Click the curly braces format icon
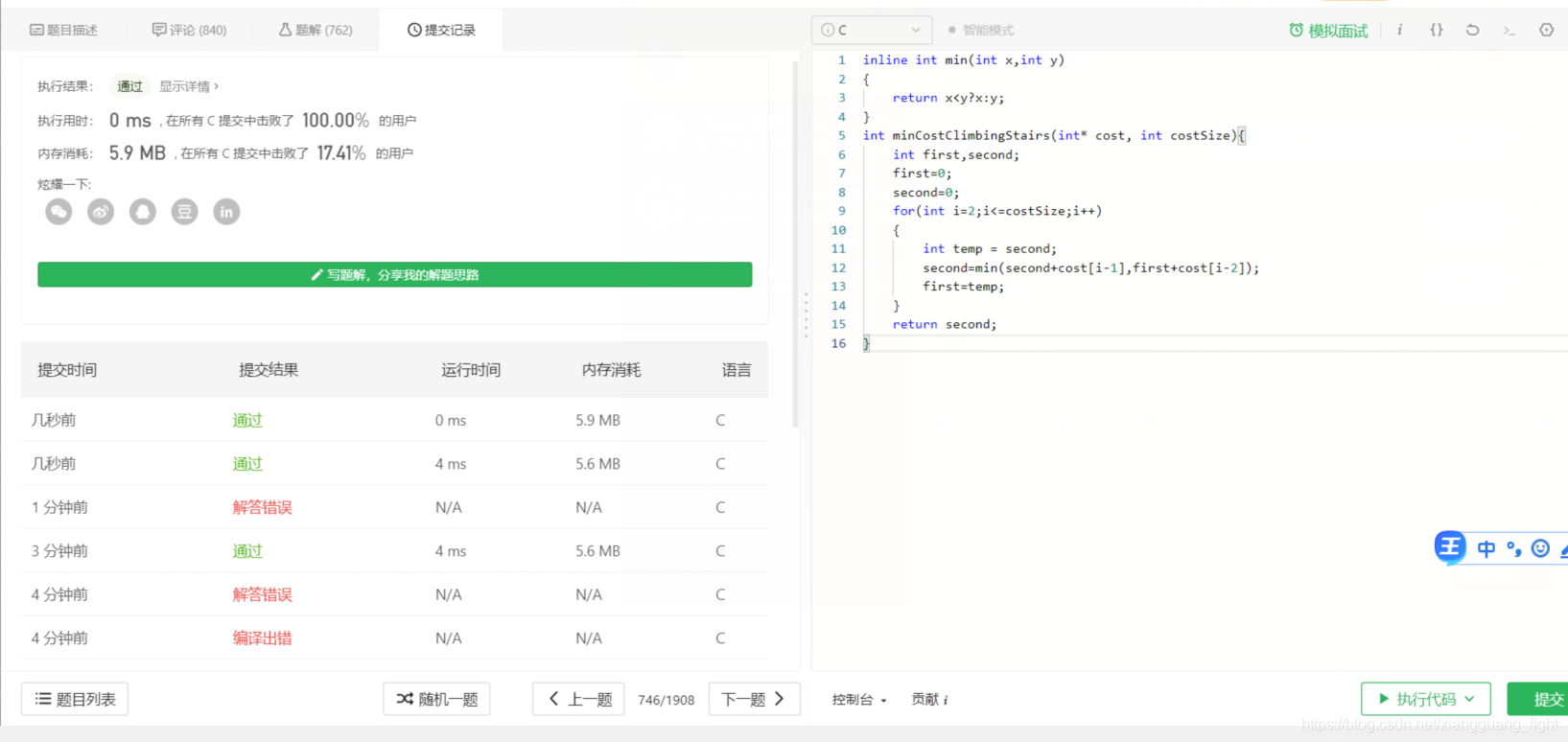Viewport: 1568px width, 742px height. coord(1436,30)
